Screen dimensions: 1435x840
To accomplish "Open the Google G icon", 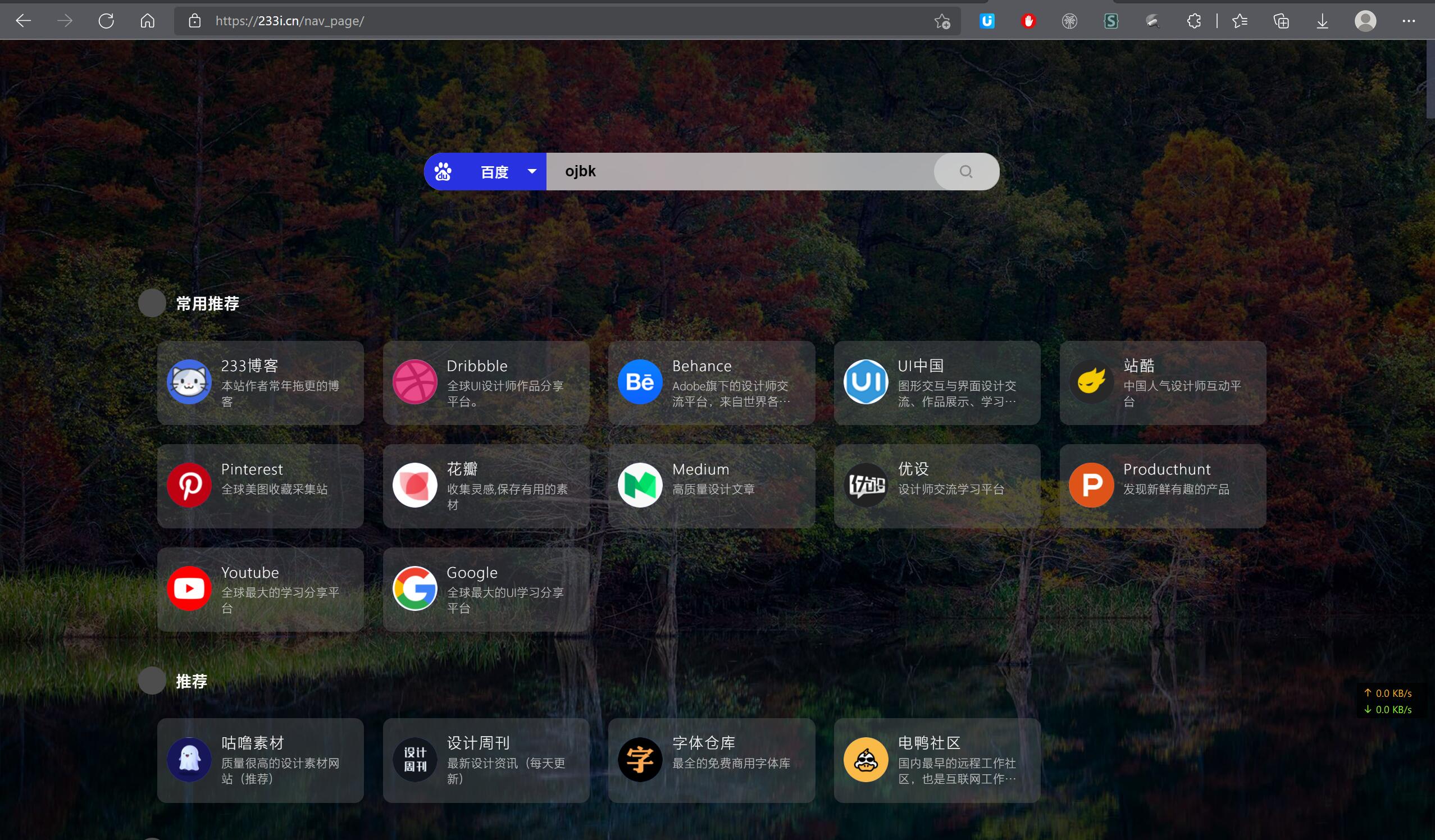I will 414,588.
